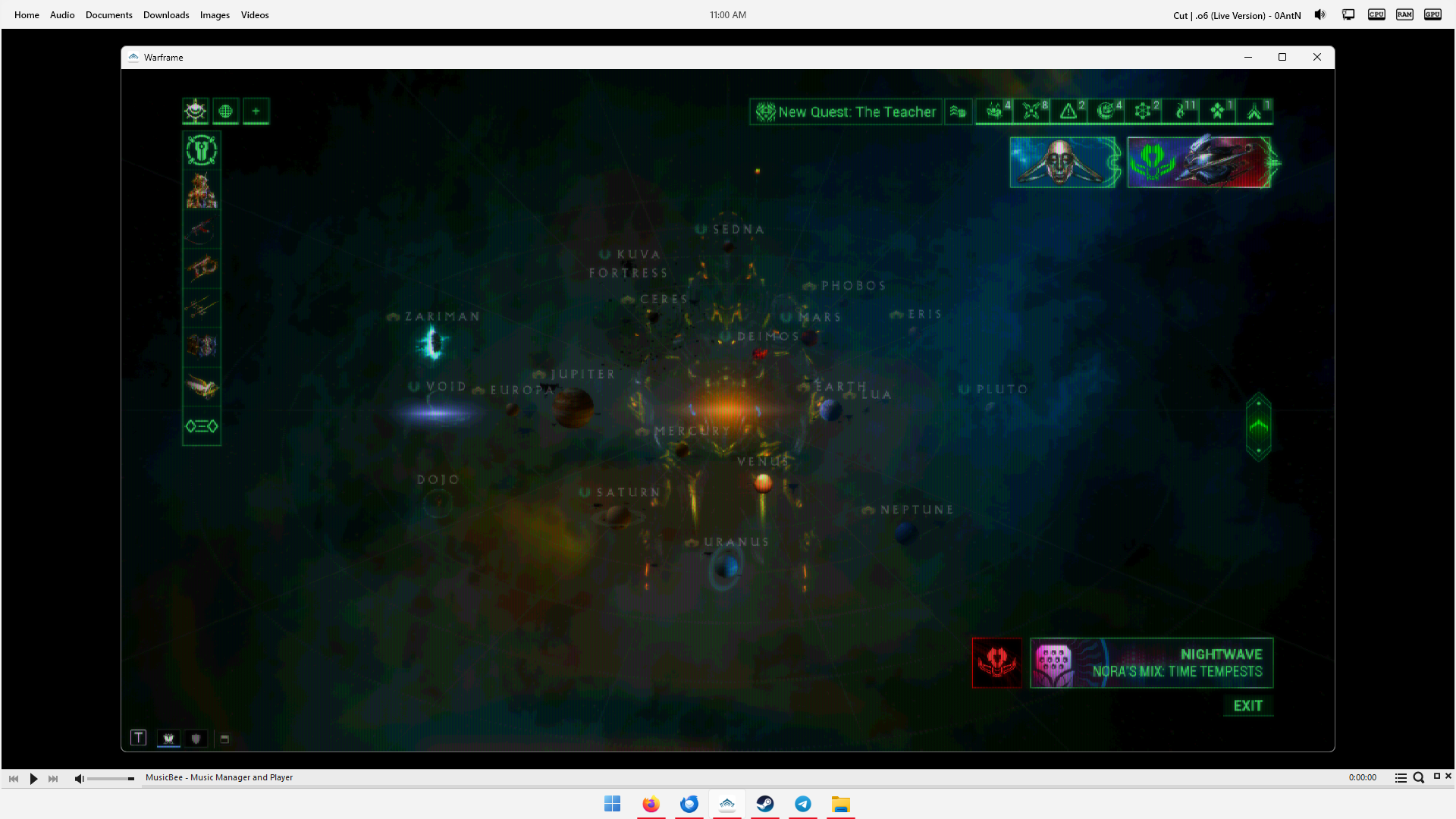Image resolution: width=1456 pixels, height=819 pixels.
Task: Open MusicBee playlist list menu icon
Action: (x=1401, y=778)
